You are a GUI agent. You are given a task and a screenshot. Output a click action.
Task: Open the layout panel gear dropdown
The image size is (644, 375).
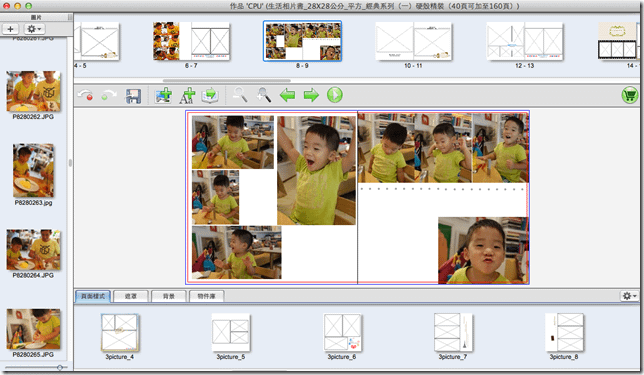point(629,296)
